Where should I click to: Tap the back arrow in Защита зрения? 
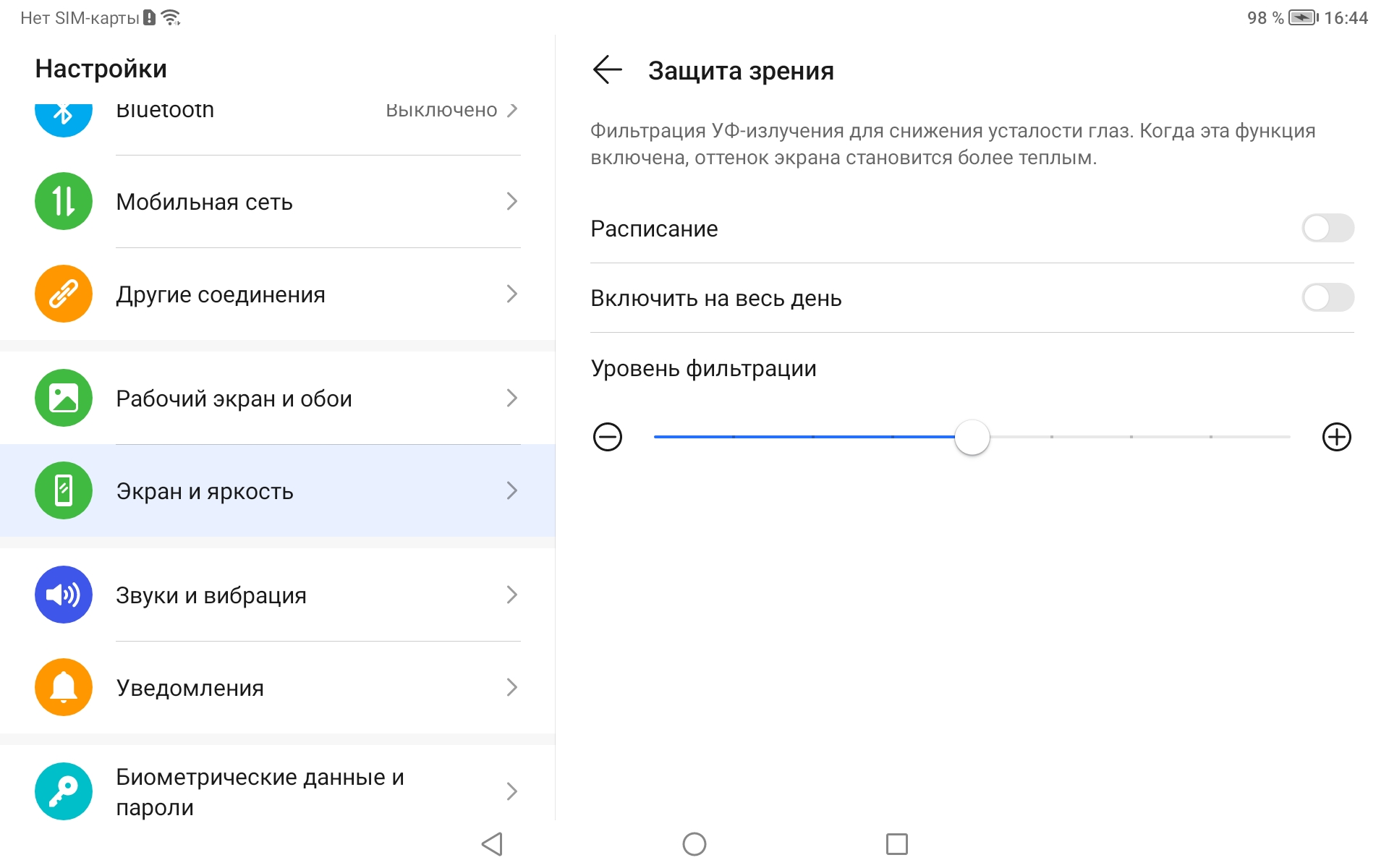pyautogui.click(x=607, y=70)
